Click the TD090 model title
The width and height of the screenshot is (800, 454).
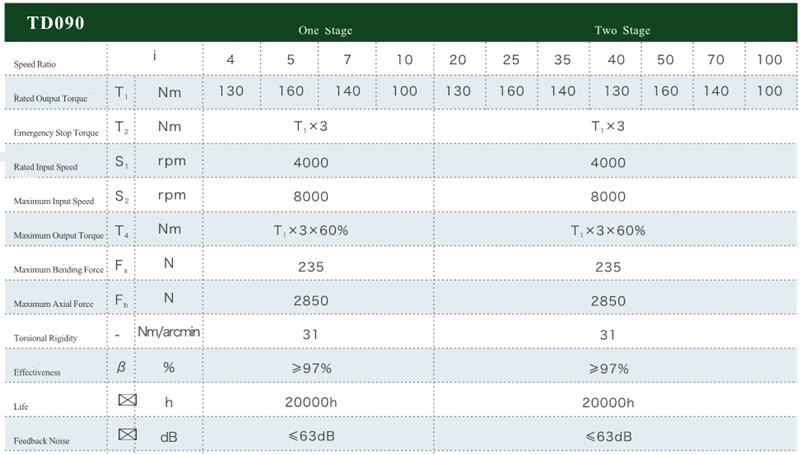tap(51, 22)
